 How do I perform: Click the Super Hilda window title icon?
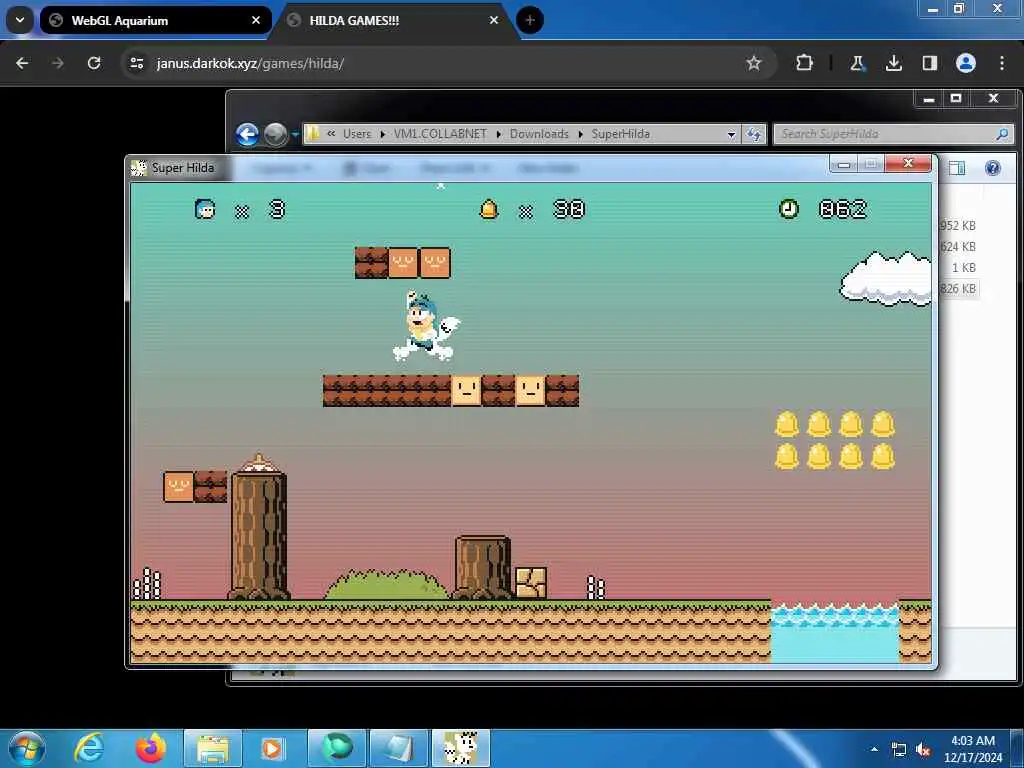pyautogui.click(x=138, y=168)
